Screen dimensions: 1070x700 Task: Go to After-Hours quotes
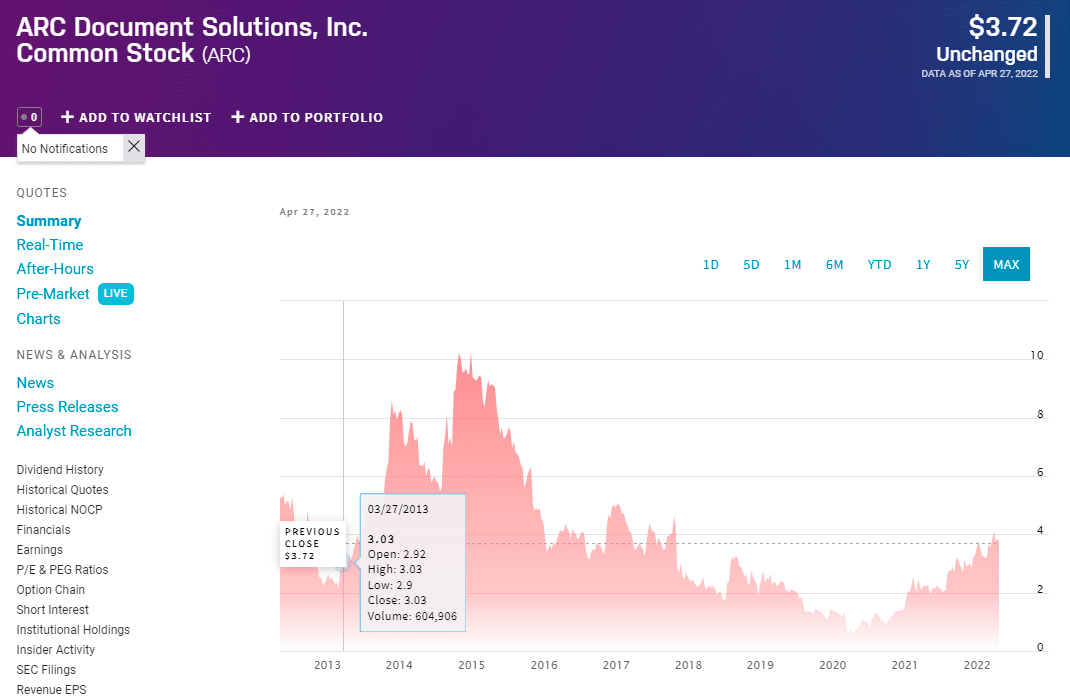[x=55, y=269]
